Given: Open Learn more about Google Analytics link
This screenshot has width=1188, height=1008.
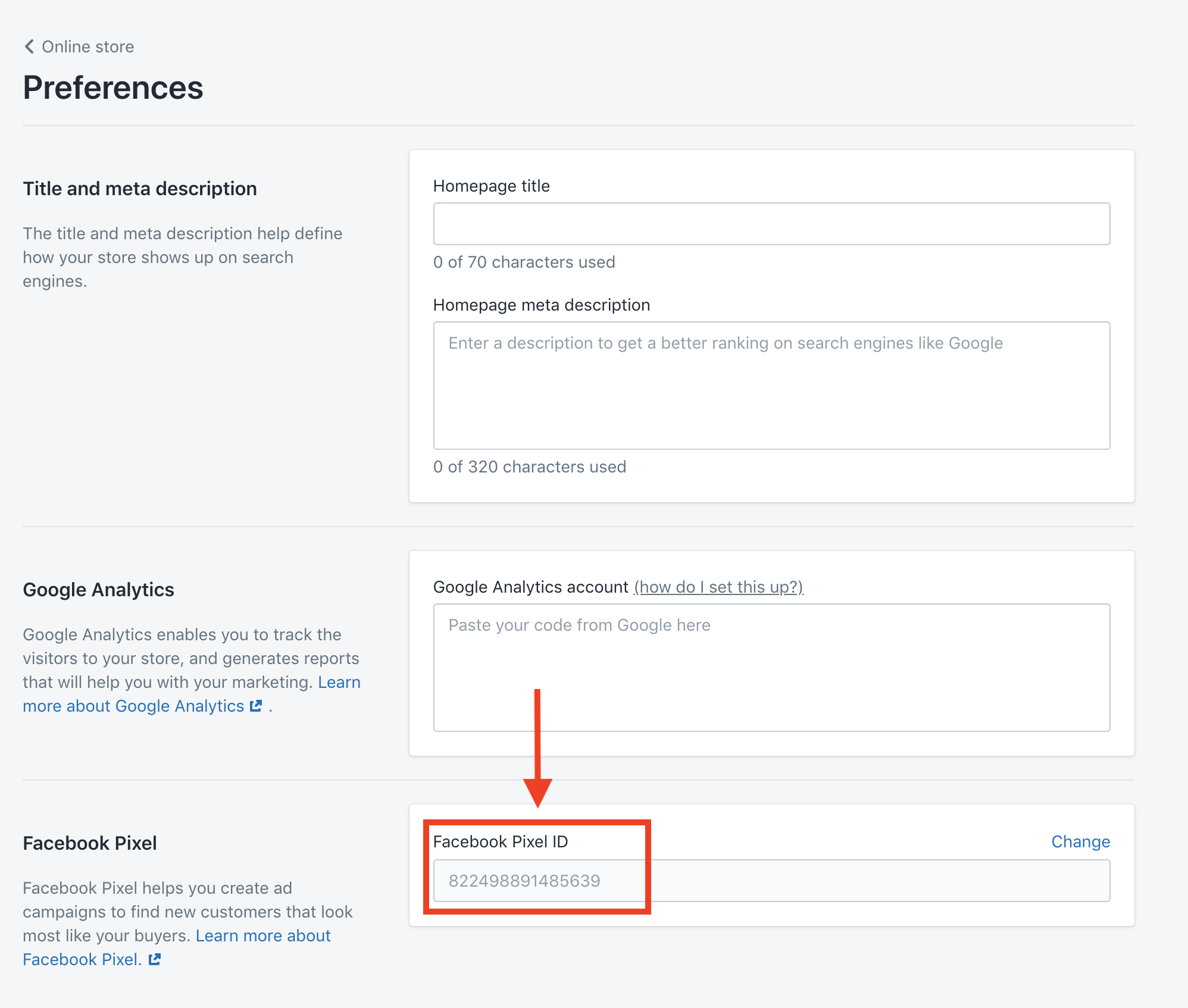Looking at the screenshot, I should point(192,694).
